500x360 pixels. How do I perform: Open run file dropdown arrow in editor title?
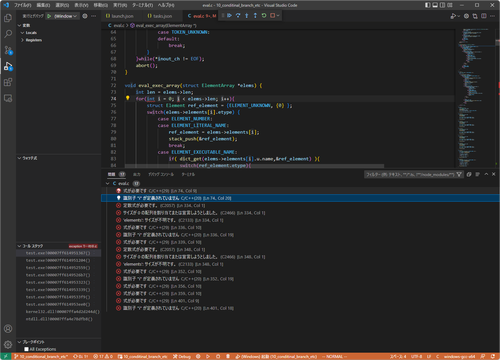(458, 16)
